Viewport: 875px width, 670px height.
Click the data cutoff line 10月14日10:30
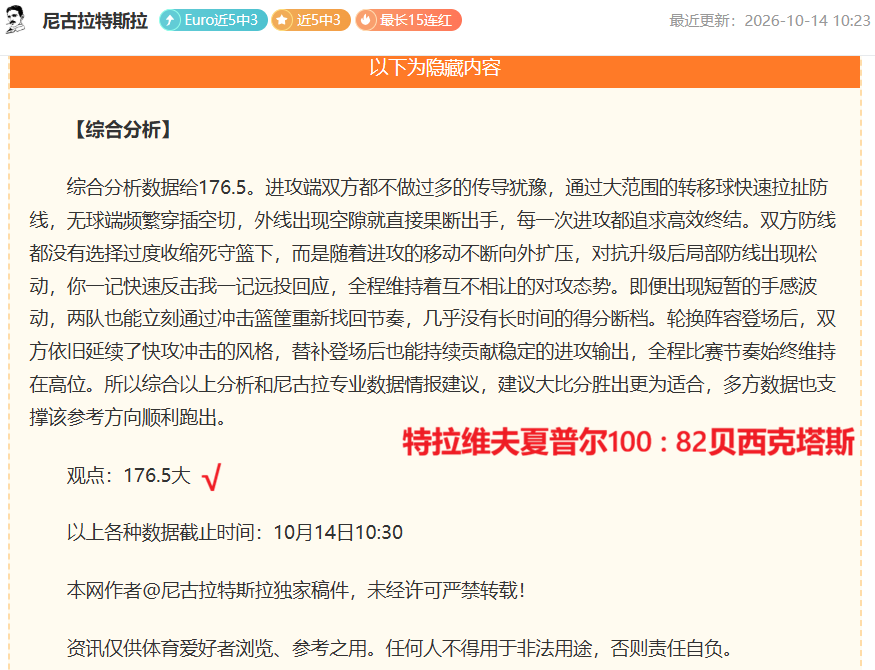(235, 532)
